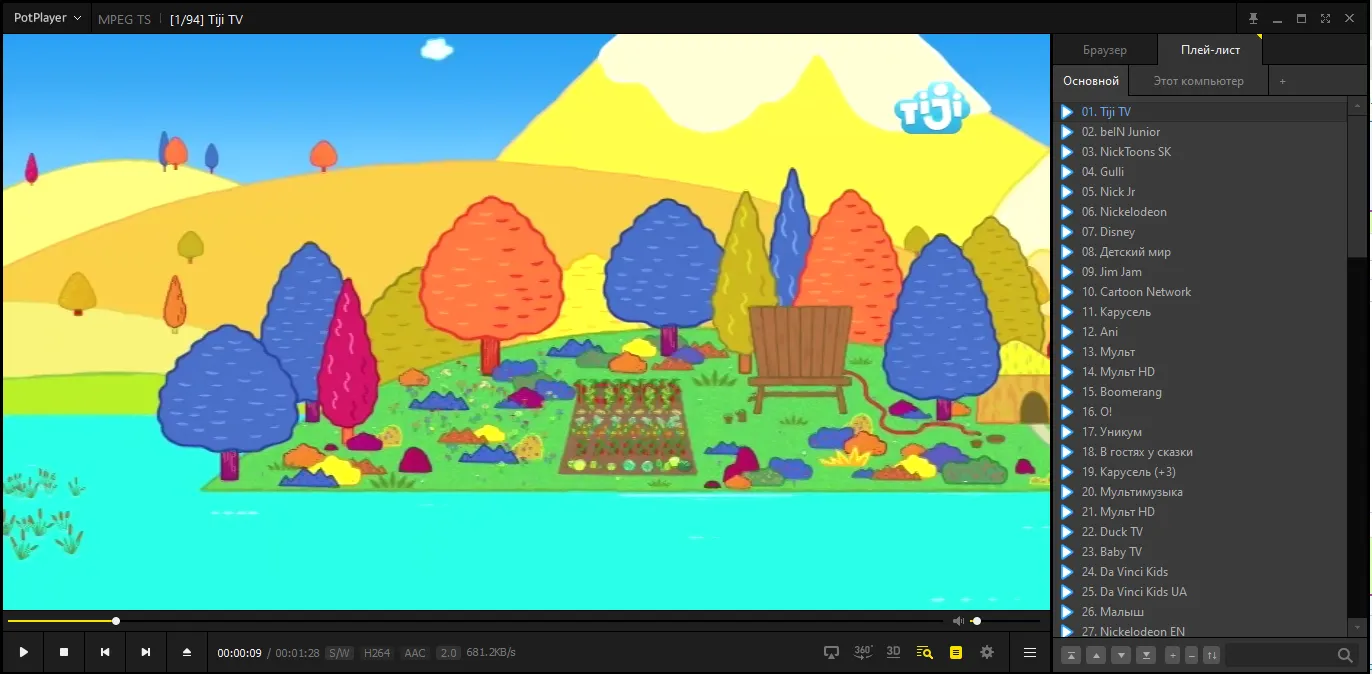
Task: Click the 2.0 audio channel label
Action: pos(448,653)
